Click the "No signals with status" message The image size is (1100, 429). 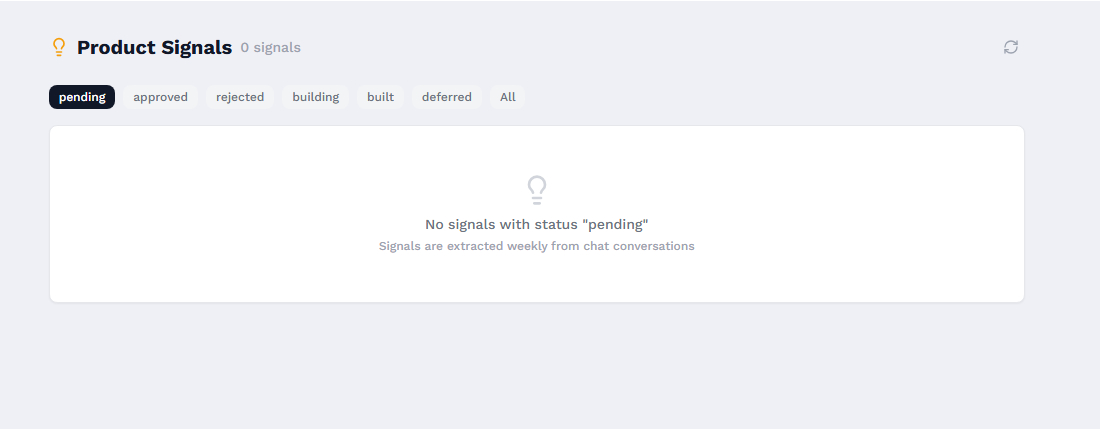(537, 224)
